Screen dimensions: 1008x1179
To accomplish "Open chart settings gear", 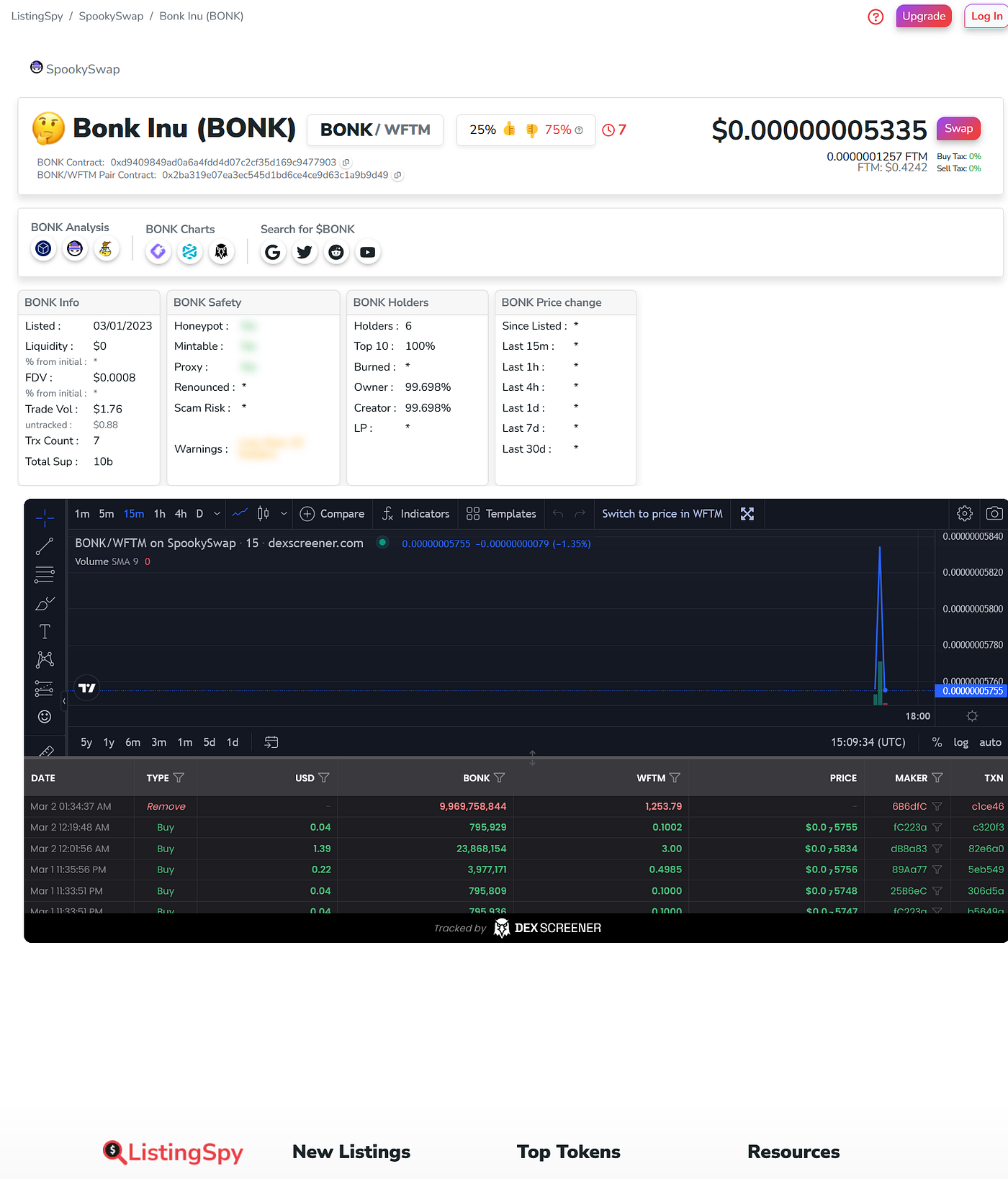I will coord(965,513).
